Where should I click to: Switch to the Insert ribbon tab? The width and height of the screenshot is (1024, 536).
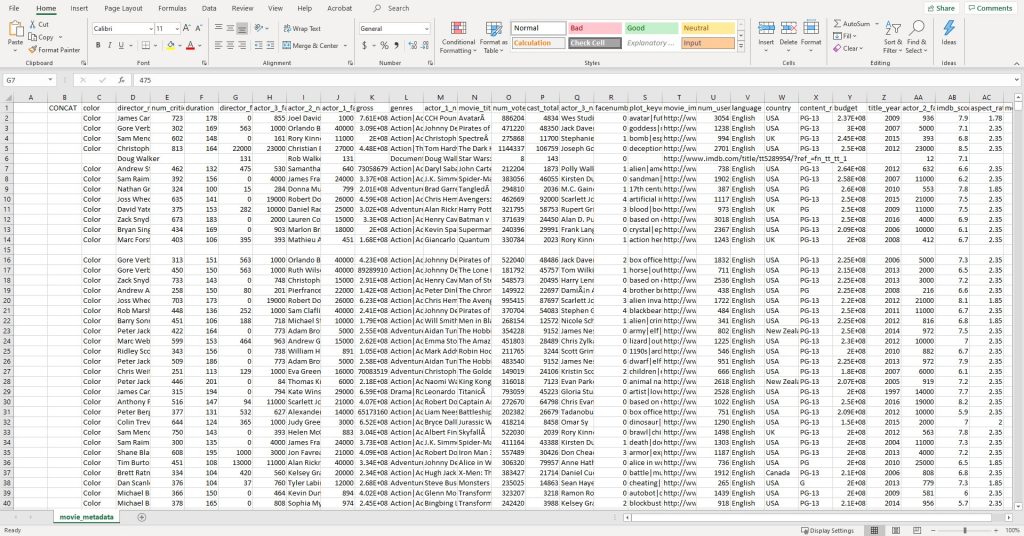[x=79, y=8]
